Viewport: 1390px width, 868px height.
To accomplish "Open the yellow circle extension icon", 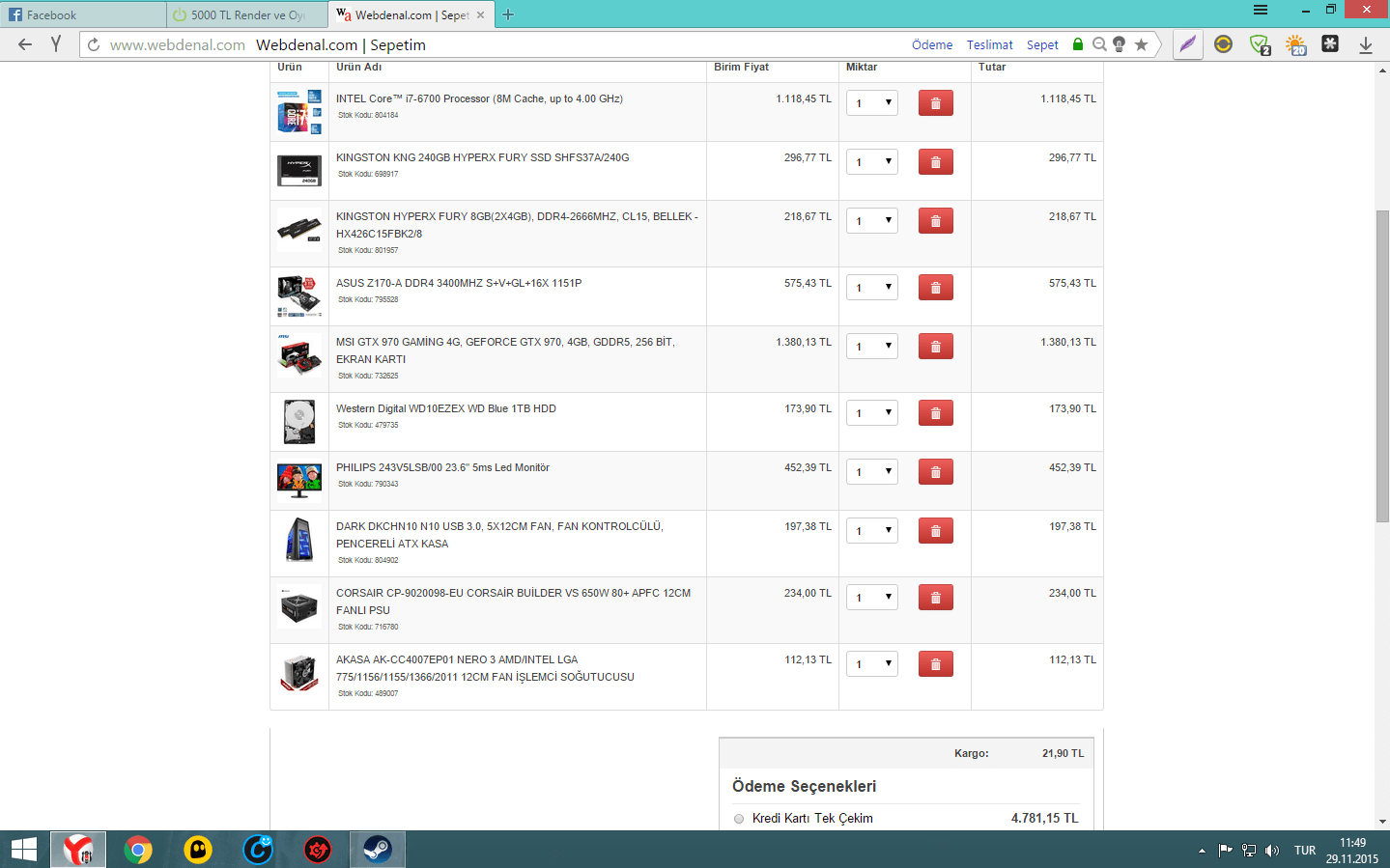I will [1223, 44].
